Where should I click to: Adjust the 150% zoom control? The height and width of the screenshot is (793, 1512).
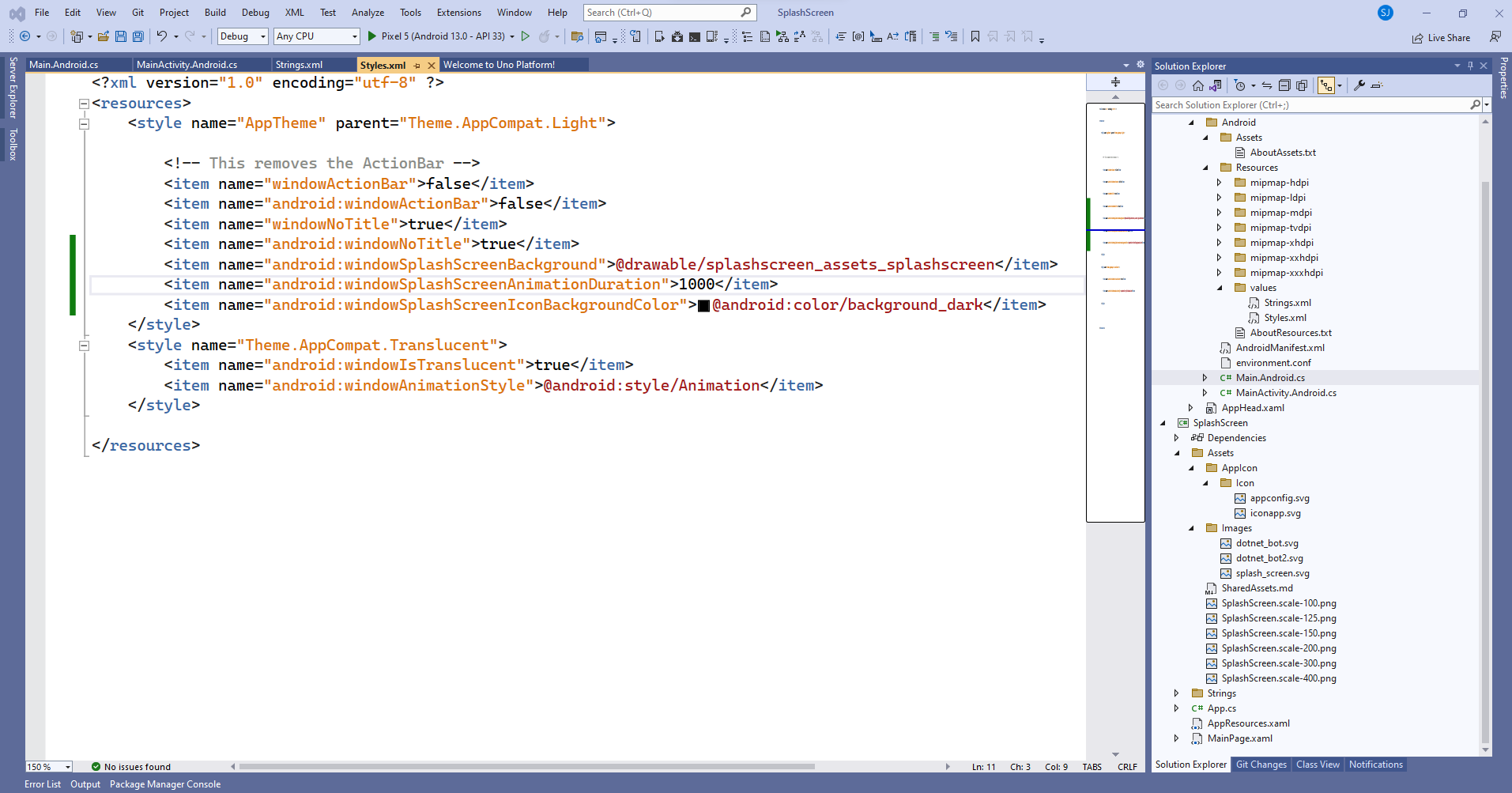47,766
